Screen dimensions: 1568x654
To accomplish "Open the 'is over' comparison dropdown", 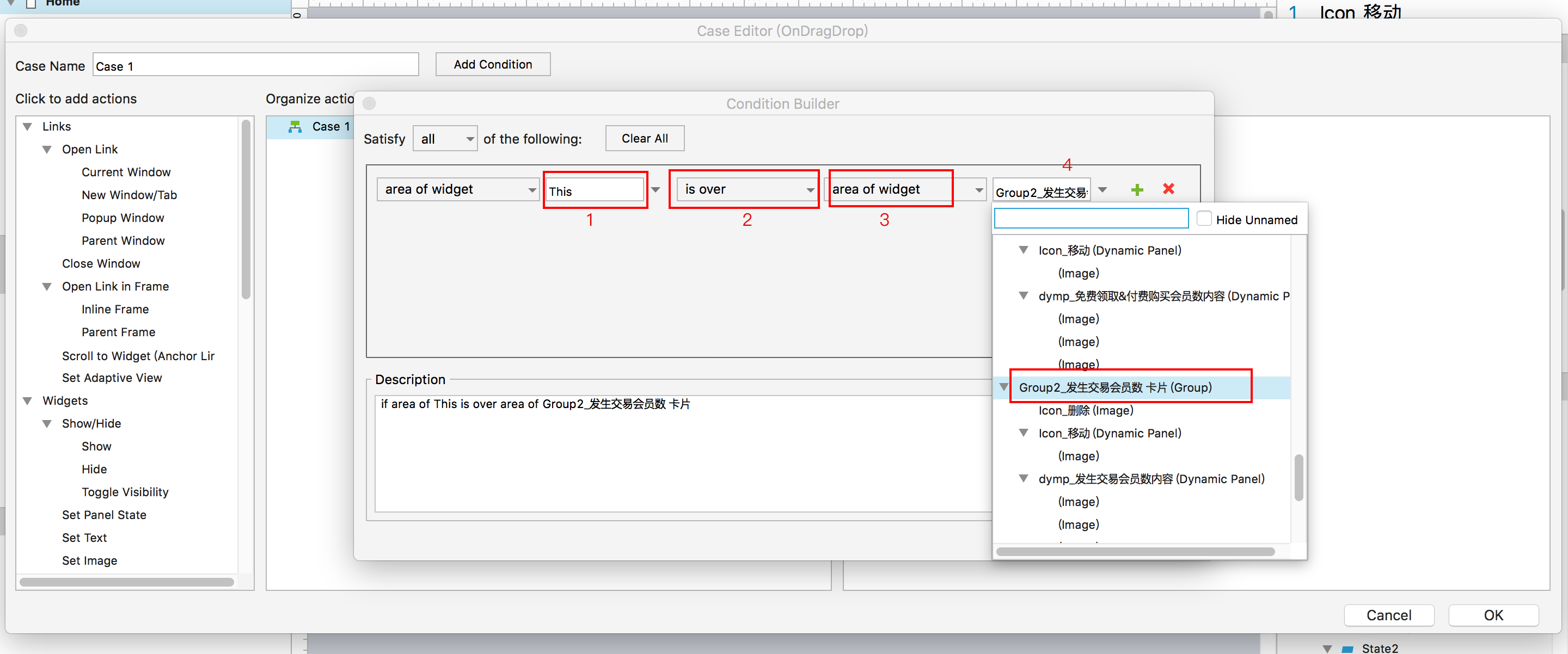I will tap(748, 190).
